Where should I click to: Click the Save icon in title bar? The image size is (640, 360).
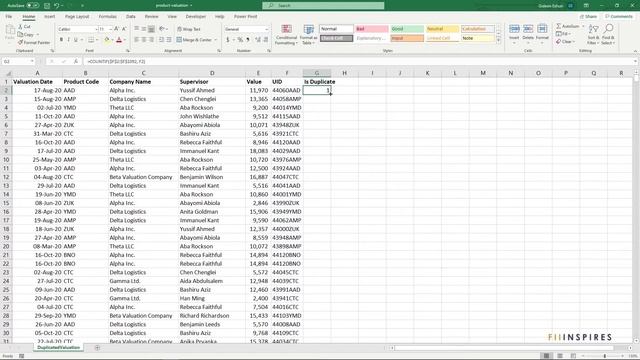[47, 6]
